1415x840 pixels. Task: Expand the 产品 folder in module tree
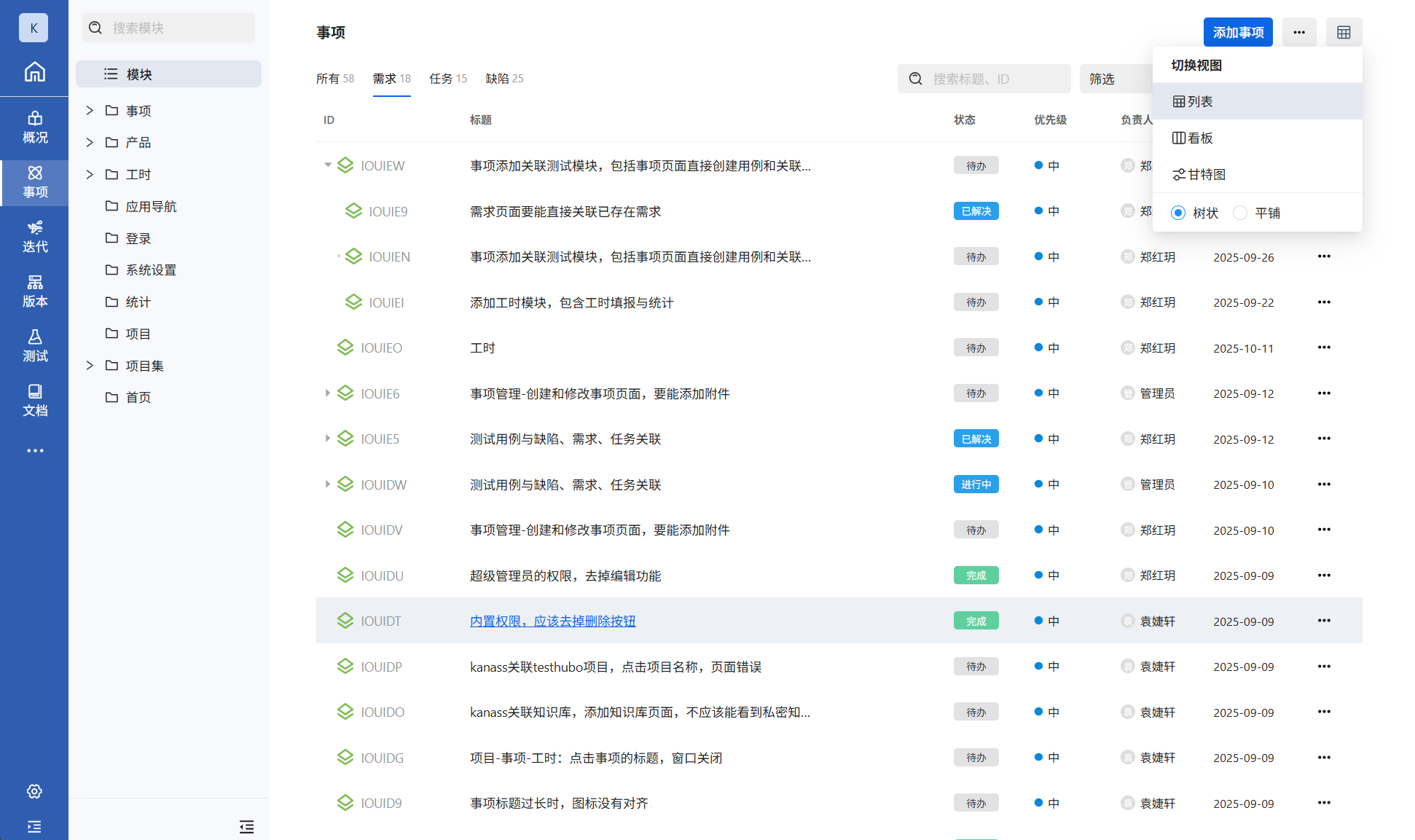click(90, 143)
